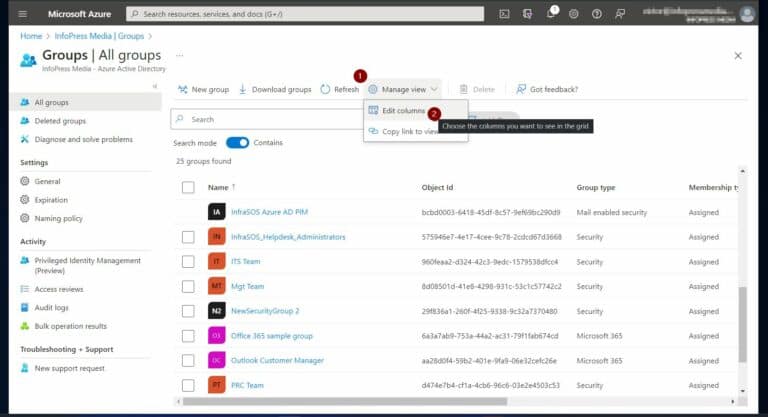Viewport: 768px width, 417px height.
Task: Open Privileged Identity Management (Preview)
Action: coord(86,266)
